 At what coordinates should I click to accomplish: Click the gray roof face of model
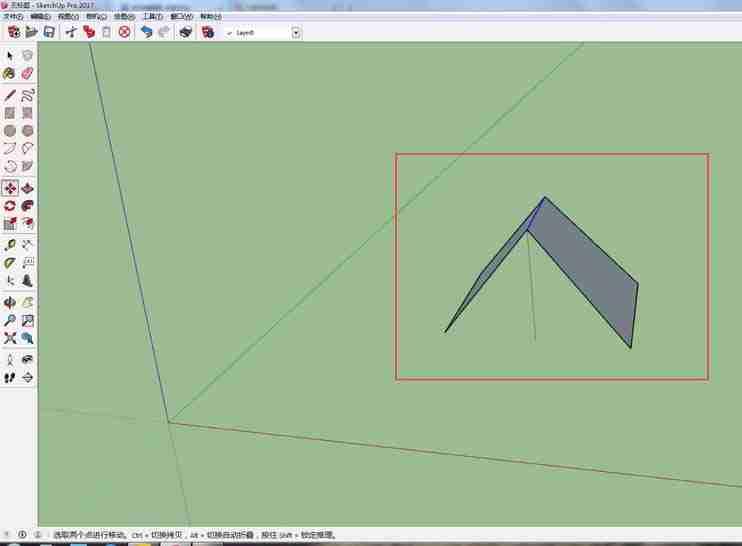click(584, 272)
